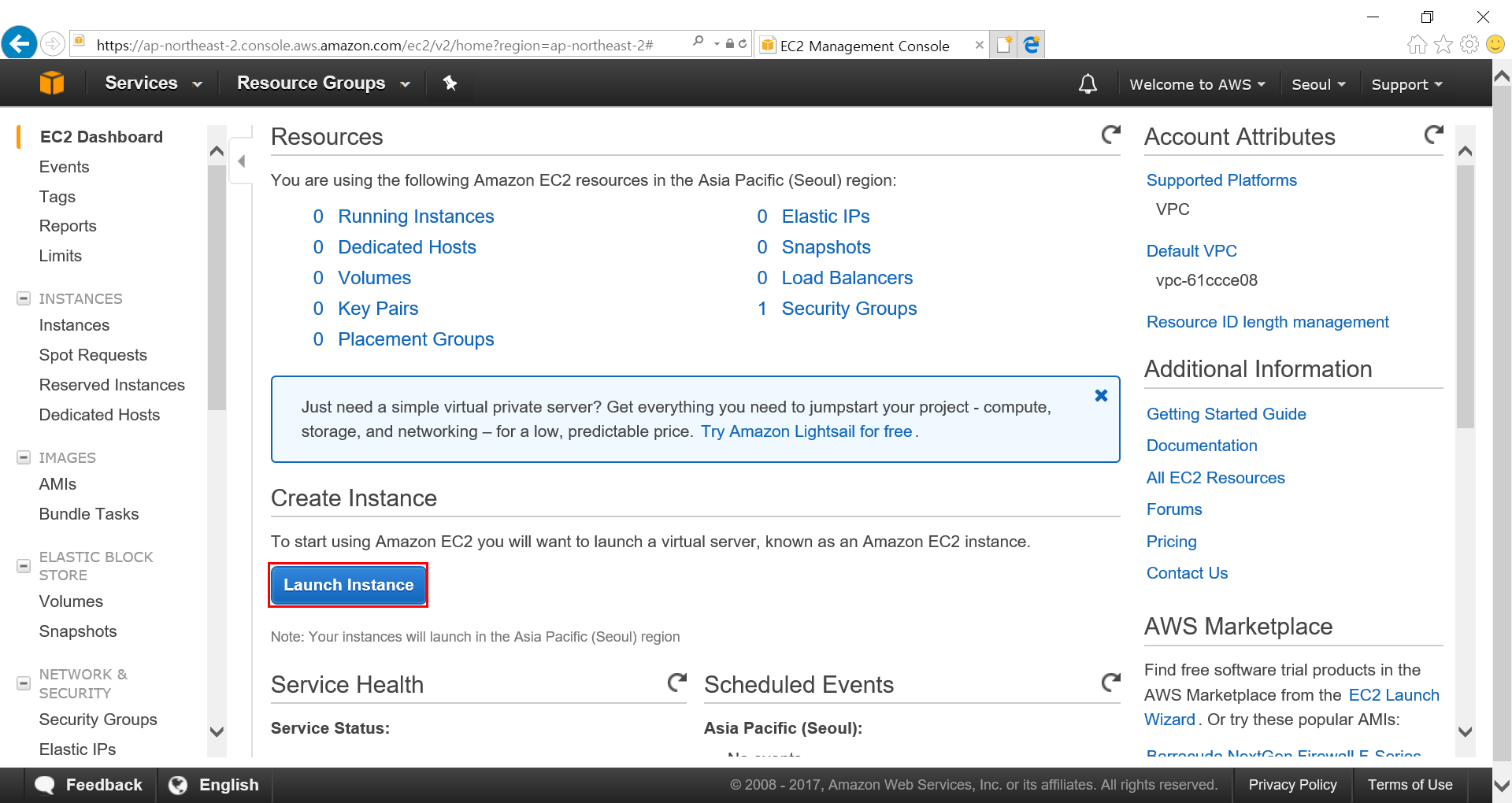
Task: Open Reserved Instances in the sidebar
Action: coord(112,385)
